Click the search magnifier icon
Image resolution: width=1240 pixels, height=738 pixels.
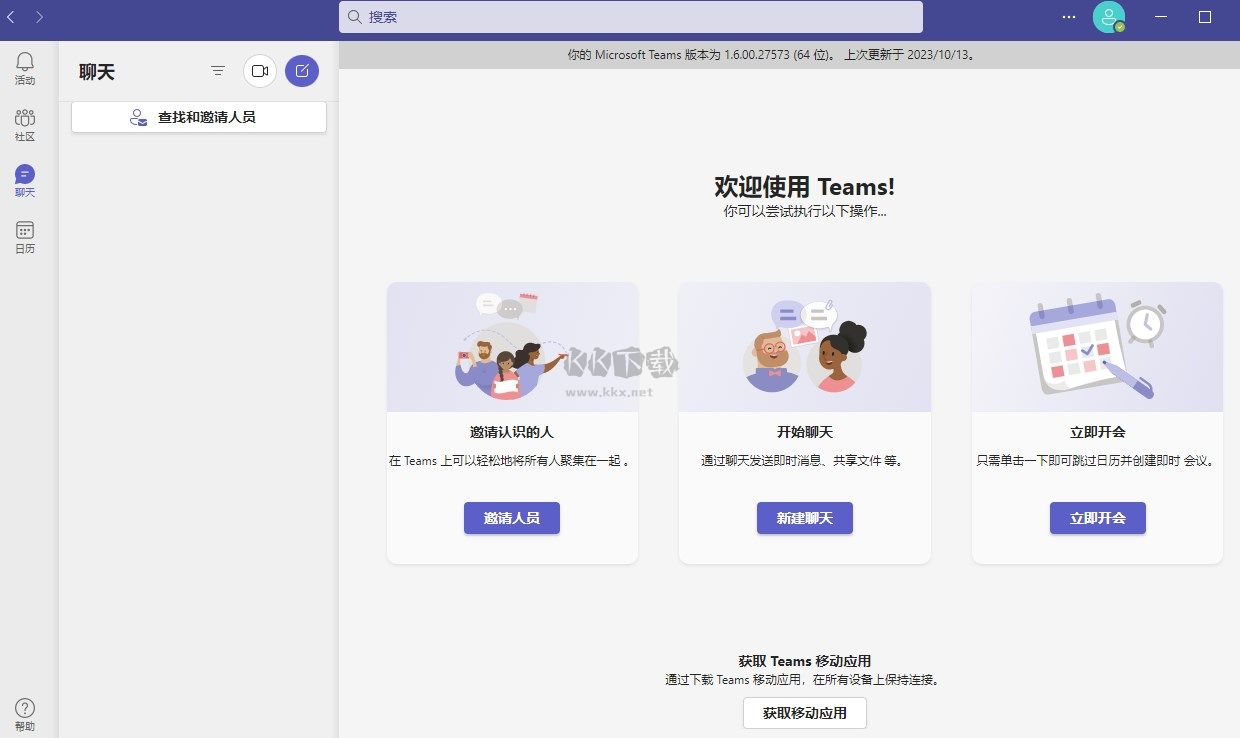pyautogui.click(x=353, y=16)
